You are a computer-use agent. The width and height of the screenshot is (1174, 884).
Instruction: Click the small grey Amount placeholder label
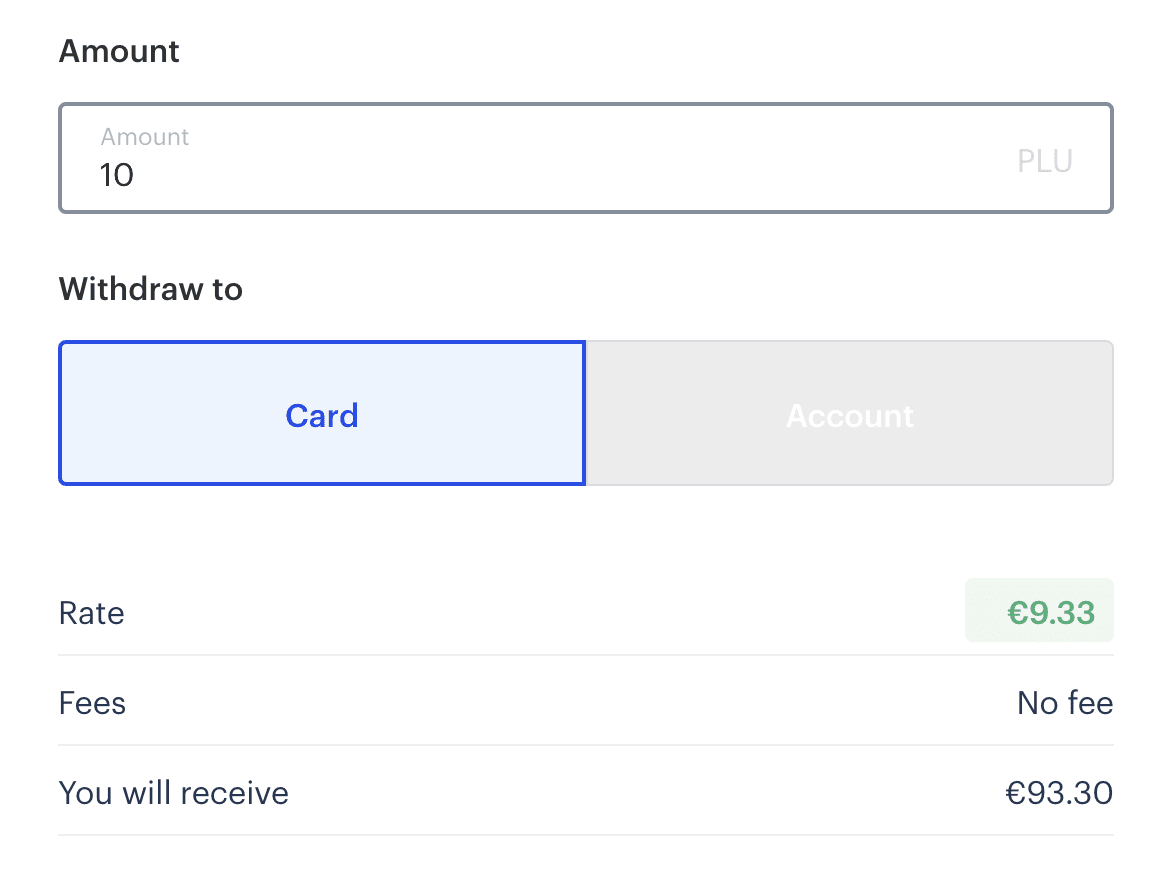pyautogui.click(x=145, y=137)
